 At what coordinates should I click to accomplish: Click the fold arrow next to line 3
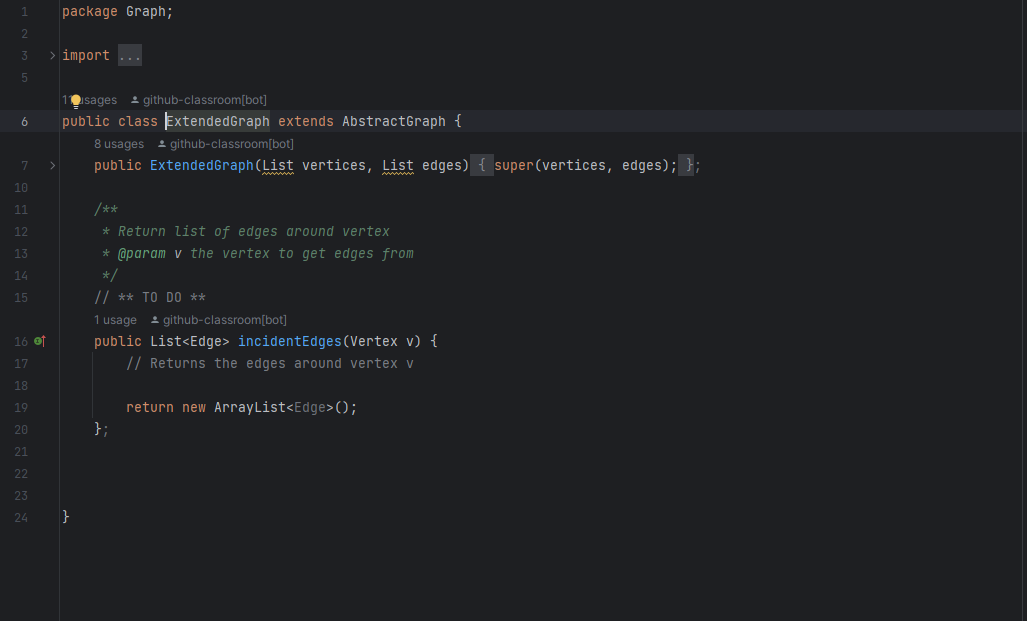coord(52,56)
